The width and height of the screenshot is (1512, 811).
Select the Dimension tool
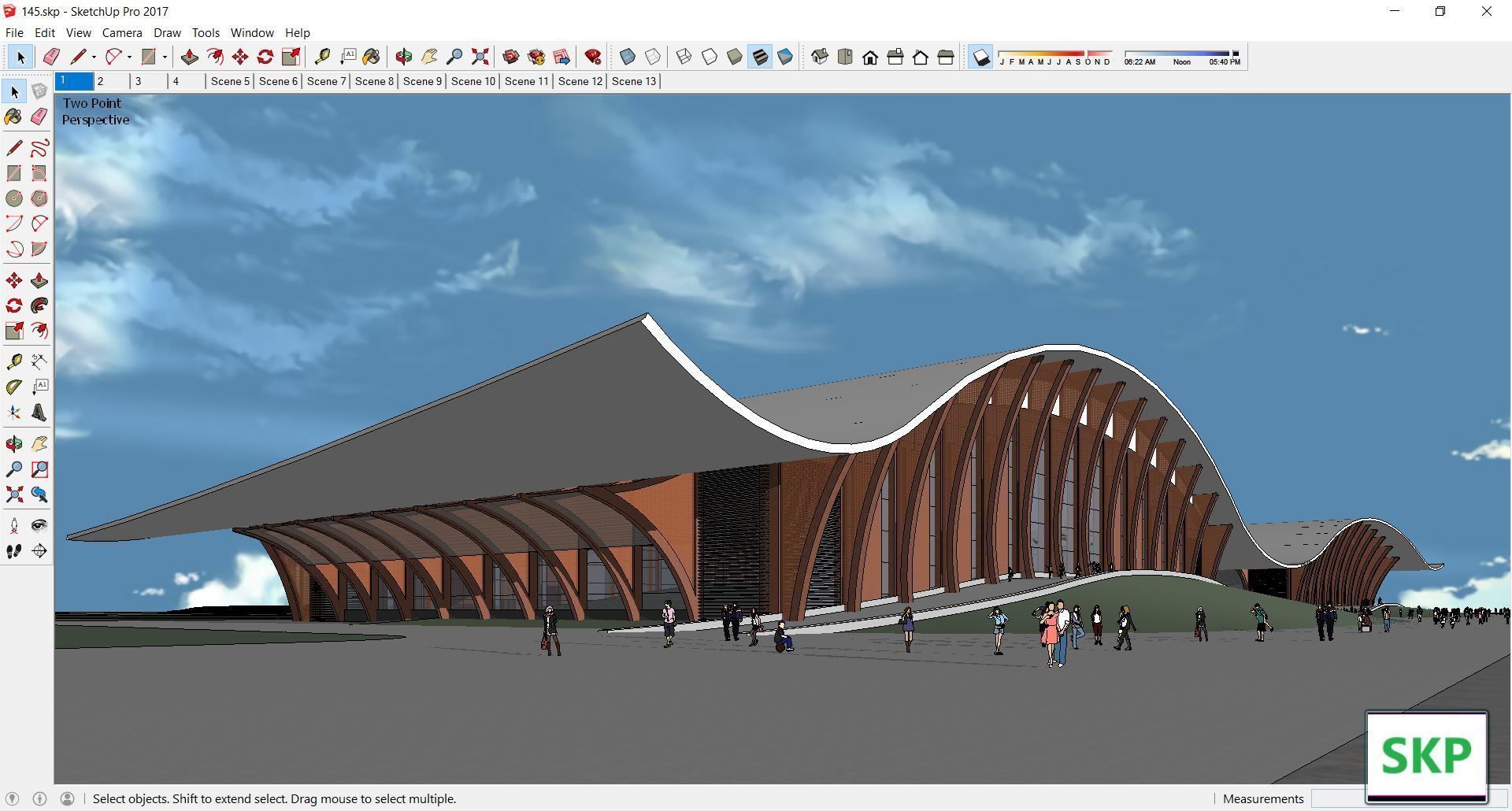pyautogui.click(x=39, y=361)
